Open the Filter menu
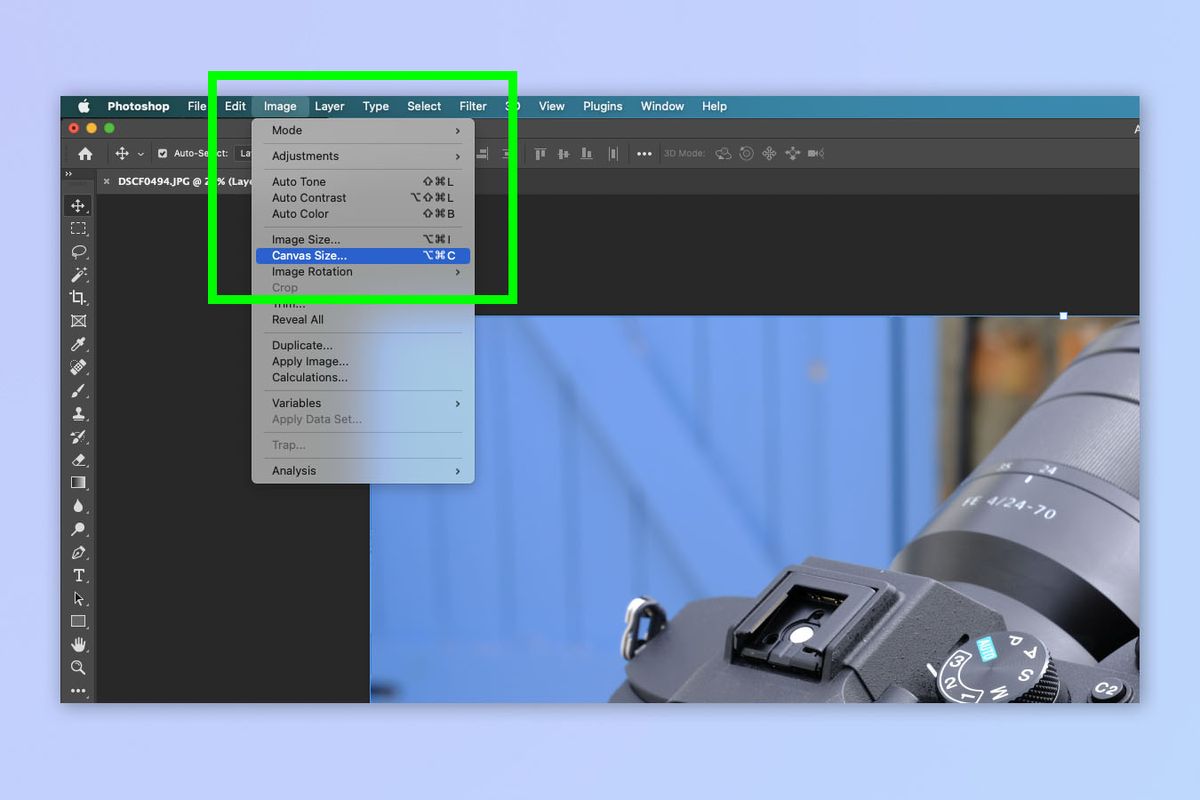The image size is (1200, 800). point(472,106)
